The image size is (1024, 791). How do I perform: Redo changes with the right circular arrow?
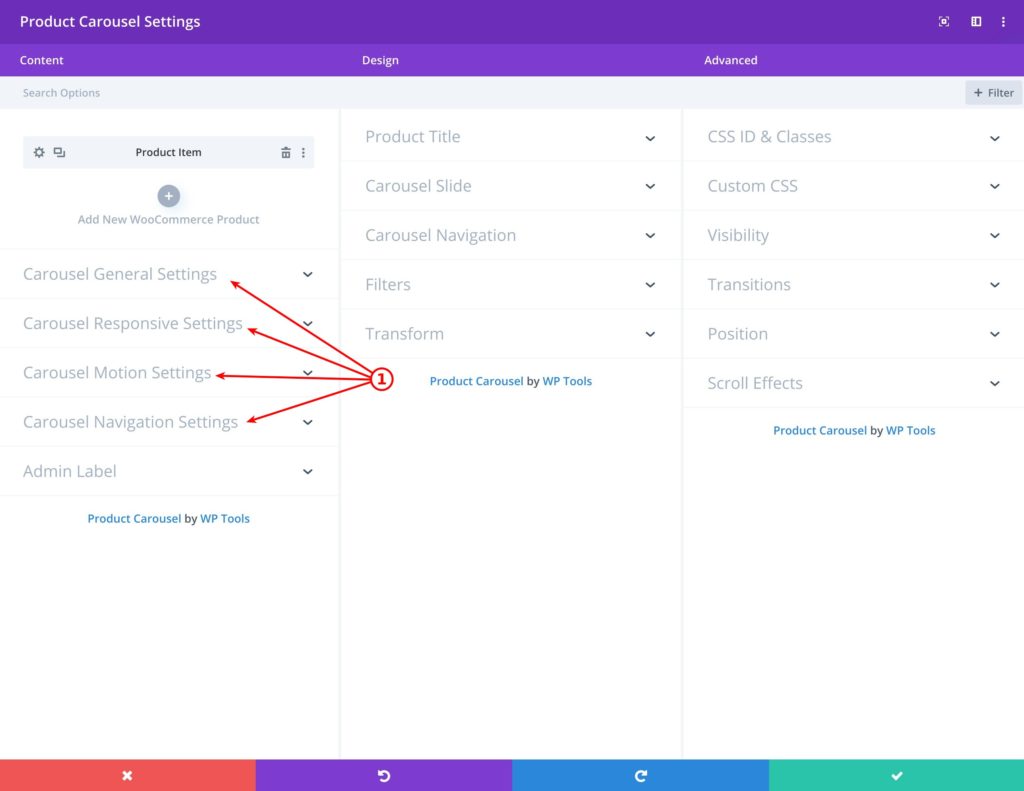point(640,775)
